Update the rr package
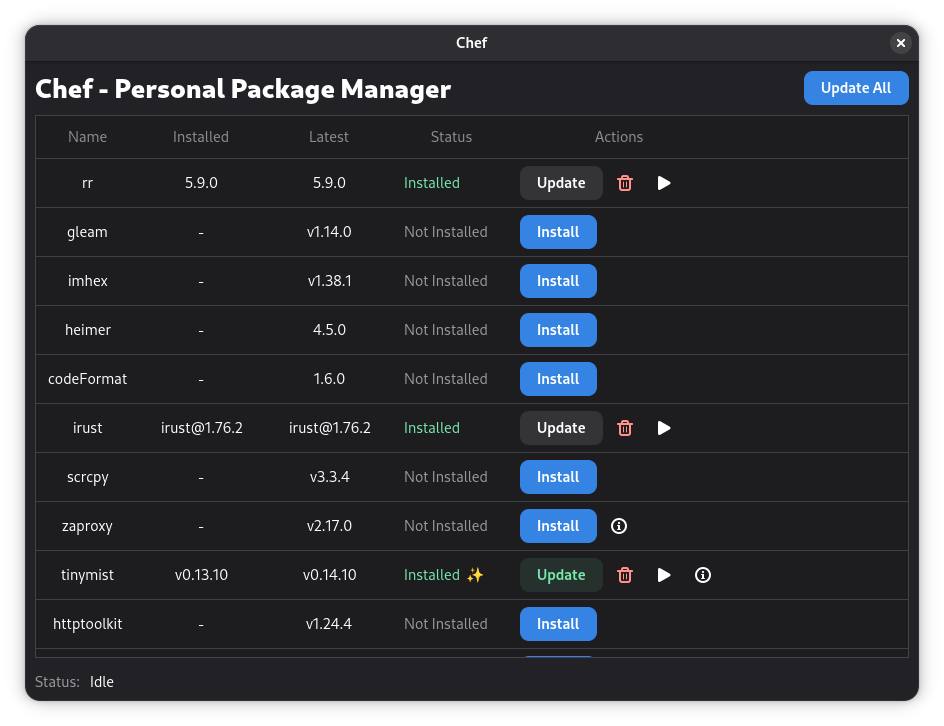944x726 pixels. [561, 183]
